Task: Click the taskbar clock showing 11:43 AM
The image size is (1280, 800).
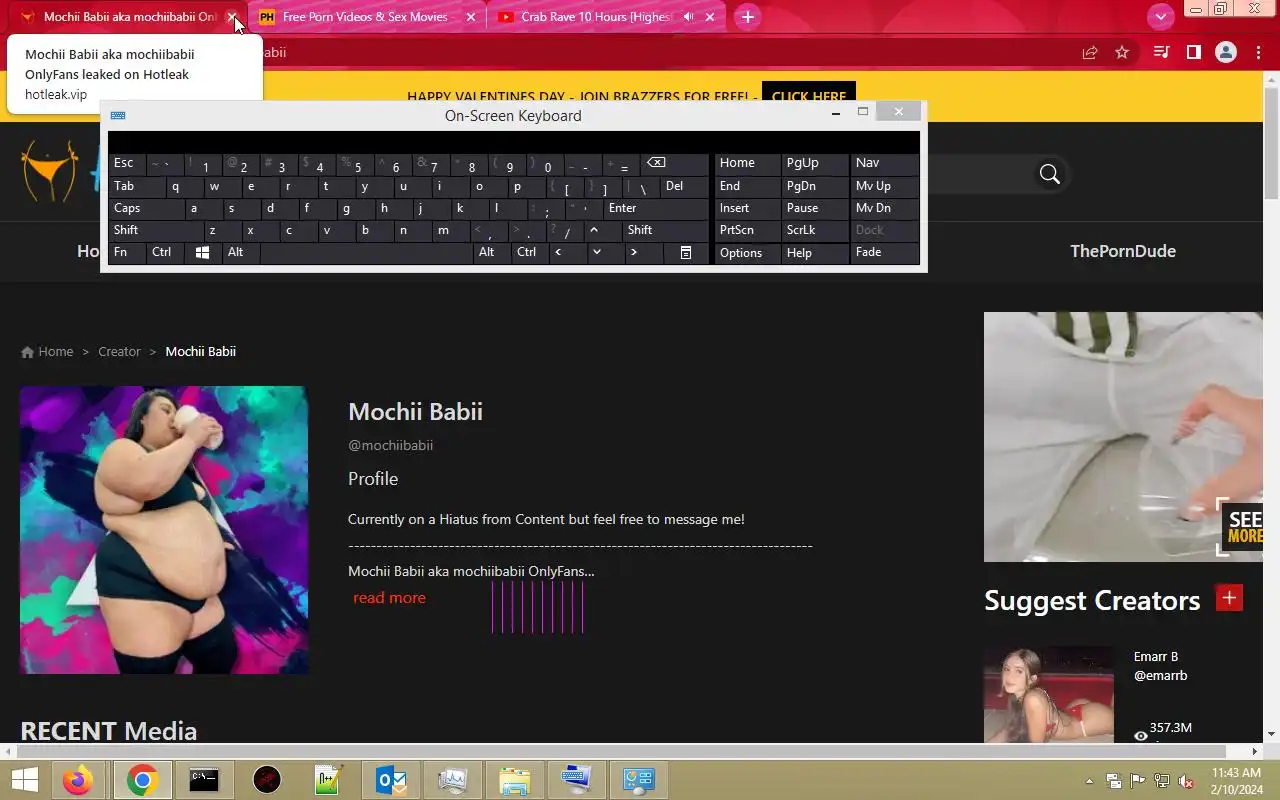Action: pyautogui.click(x=1236, y=773)
